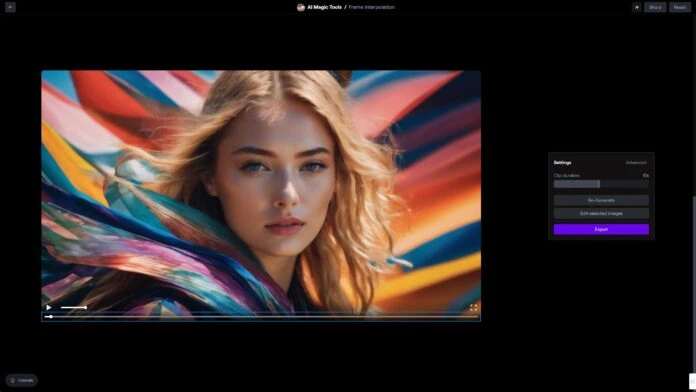The height and width of the screenshot is (392, 696).
Task: Click the small icon left of Share
Action: pyautogui.click(x=637, y=7)
